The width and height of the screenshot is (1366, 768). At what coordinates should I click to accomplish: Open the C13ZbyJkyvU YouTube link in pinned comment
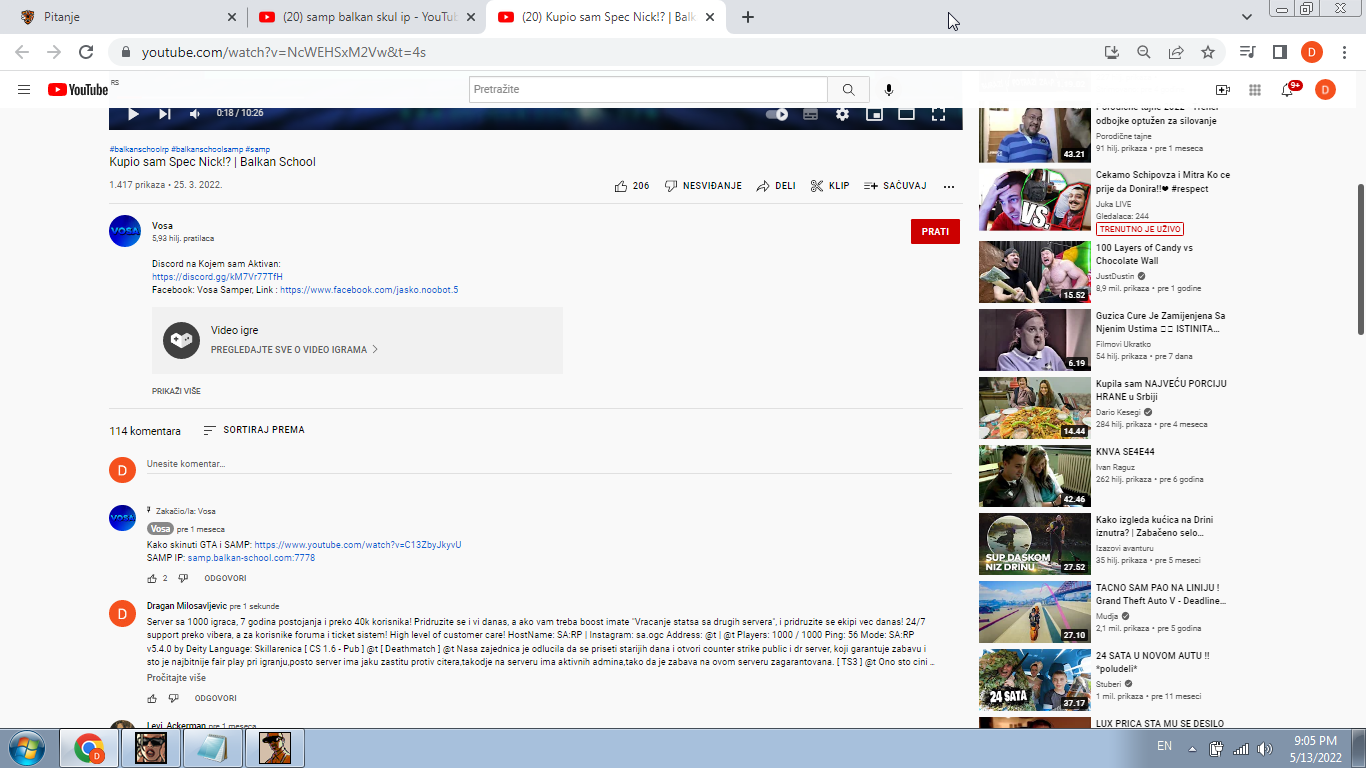[x=358, y=545]
